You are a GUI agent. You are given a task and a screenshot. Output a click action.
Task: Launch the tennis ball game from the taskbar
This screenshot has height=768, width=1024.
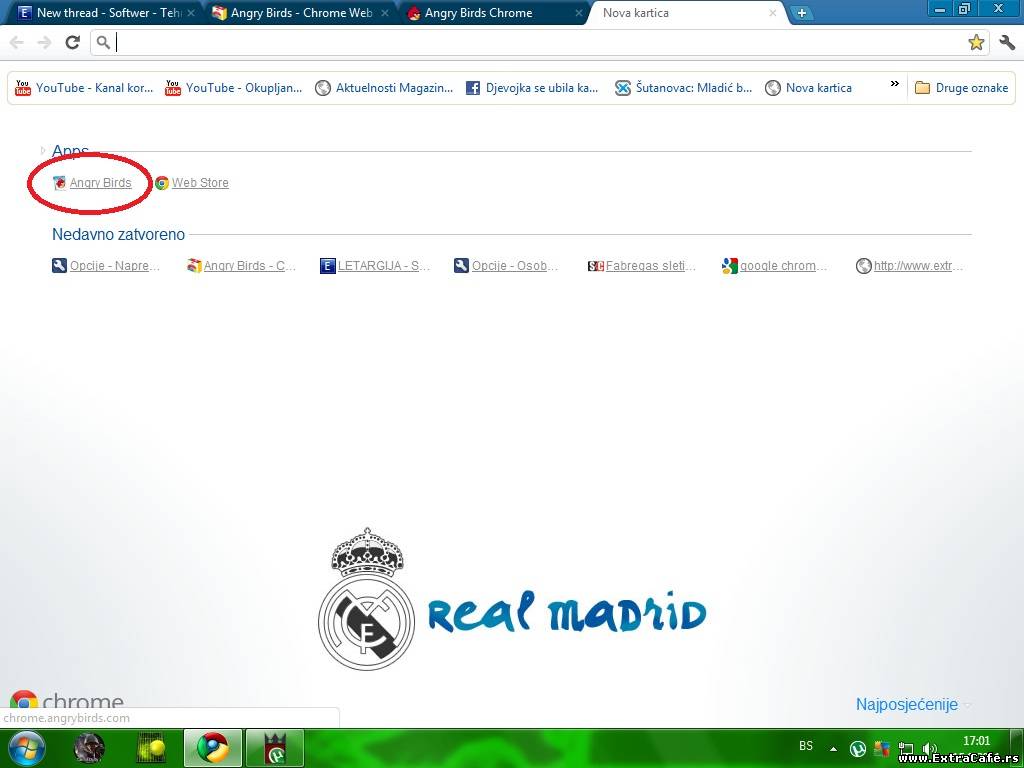click(x=151, y=748)
